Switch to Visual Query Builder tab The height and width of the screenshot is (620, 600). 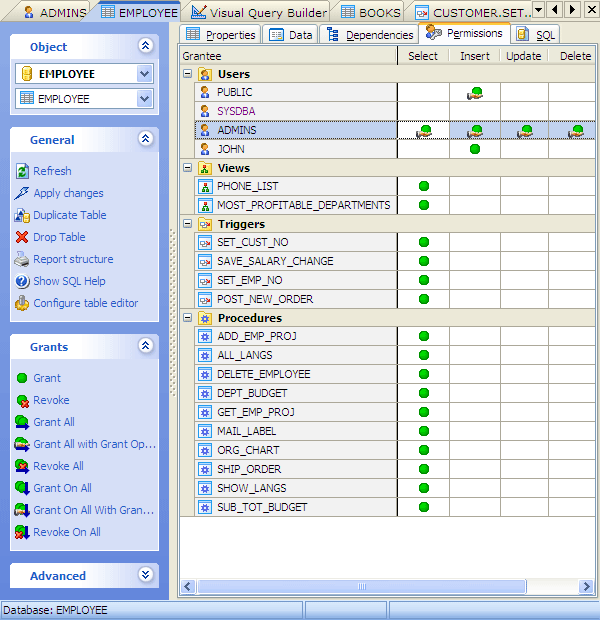(x=259, y=13)
